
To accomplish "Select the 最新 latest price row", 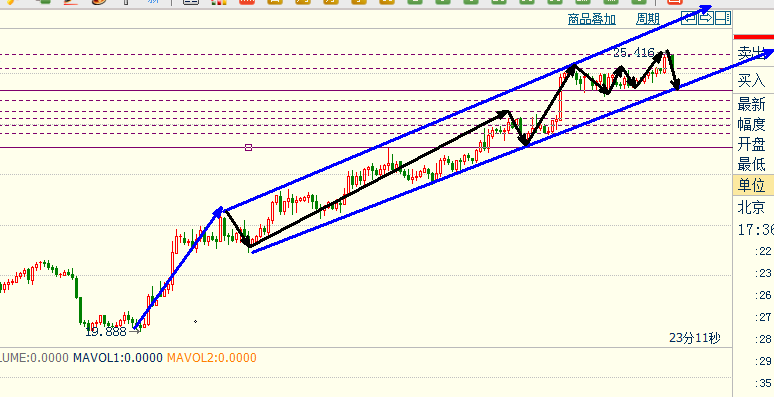I will pos(754,104).
